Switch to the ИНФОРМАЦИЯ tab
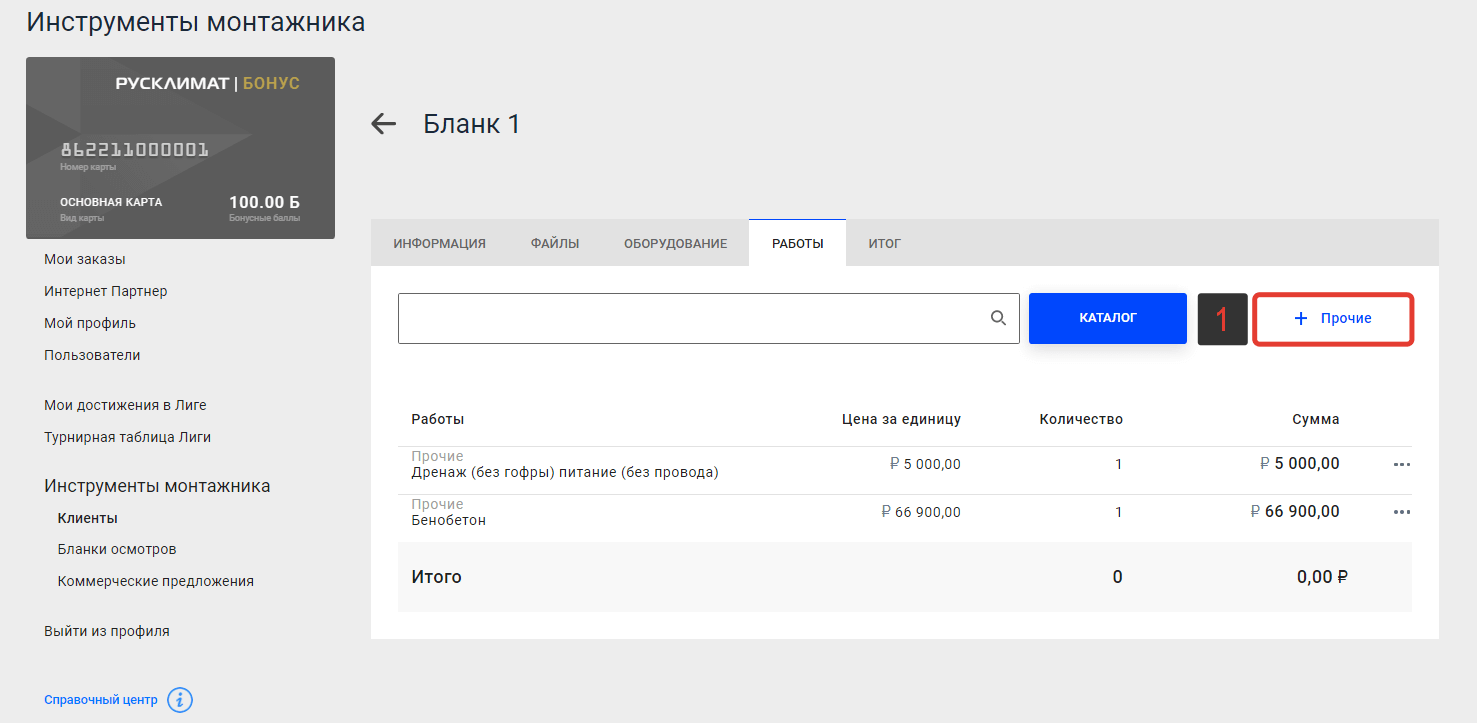 tap(439, 243)
